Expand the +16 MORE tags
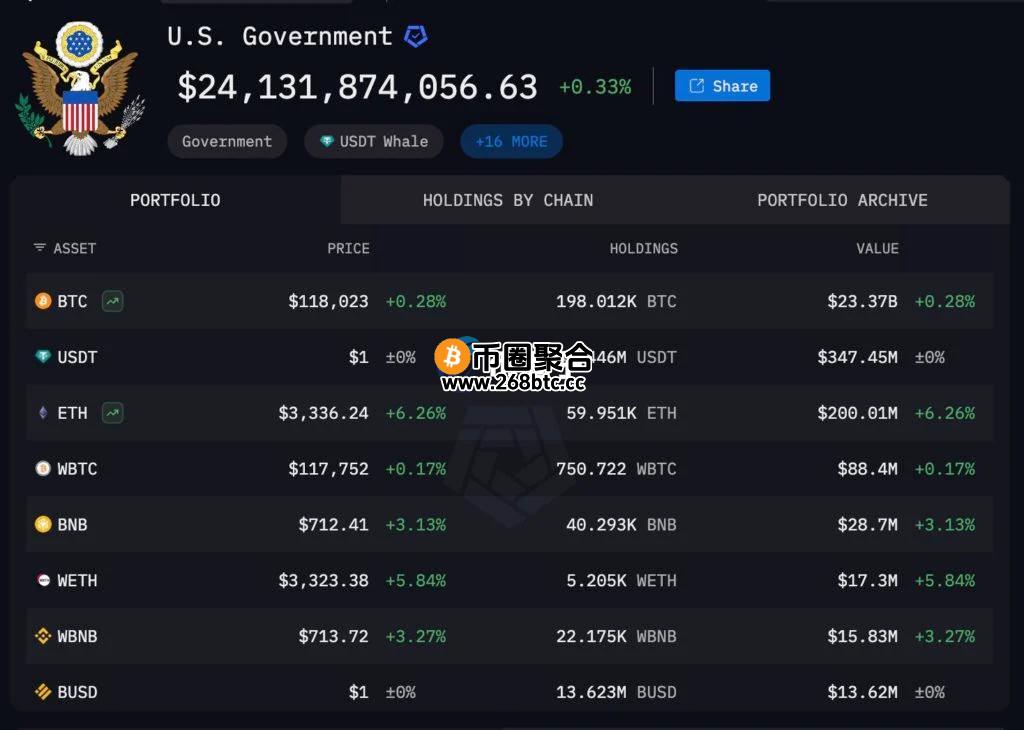This screenshot has width=1024, height=730. (511, 141)
